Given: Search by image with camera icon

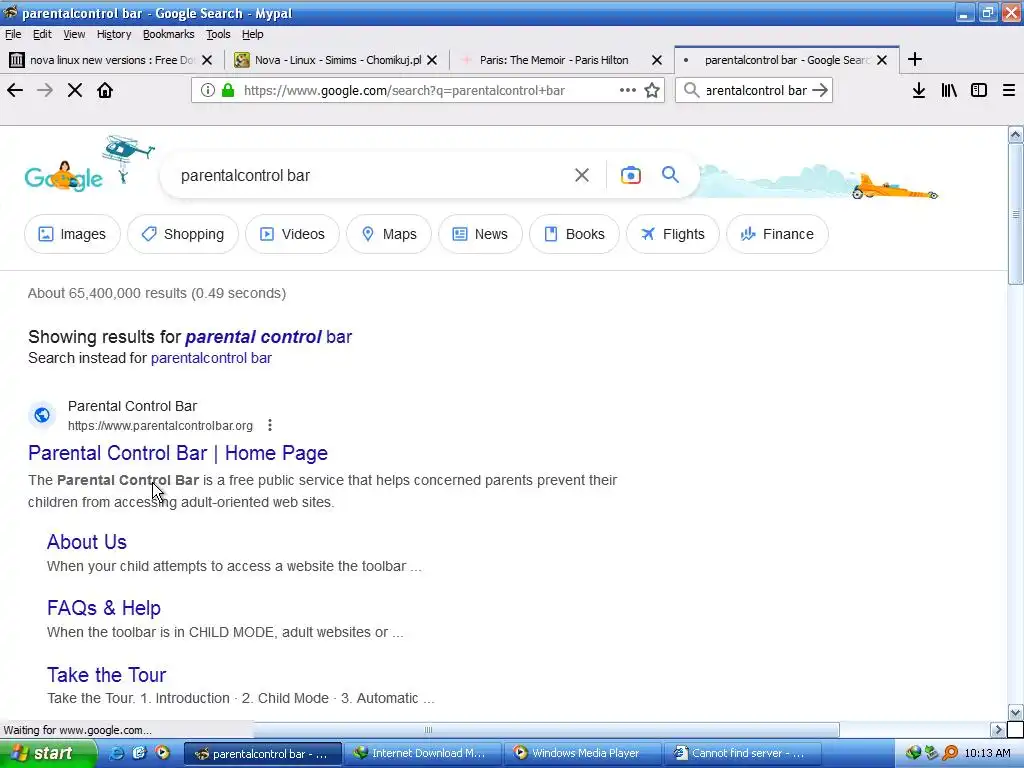Looking at the screenshot, I should pyautogui.click(x=631, y=175).
